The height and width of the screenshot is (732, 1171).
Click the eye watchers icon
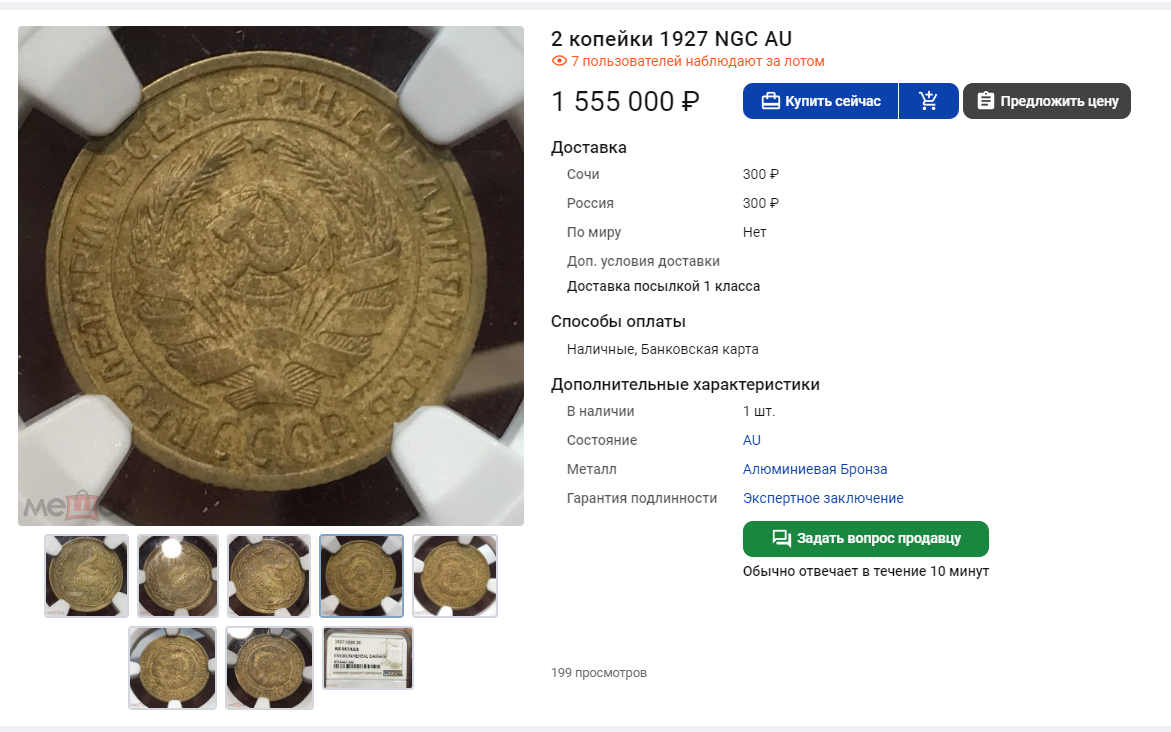(x=559, y=61)
